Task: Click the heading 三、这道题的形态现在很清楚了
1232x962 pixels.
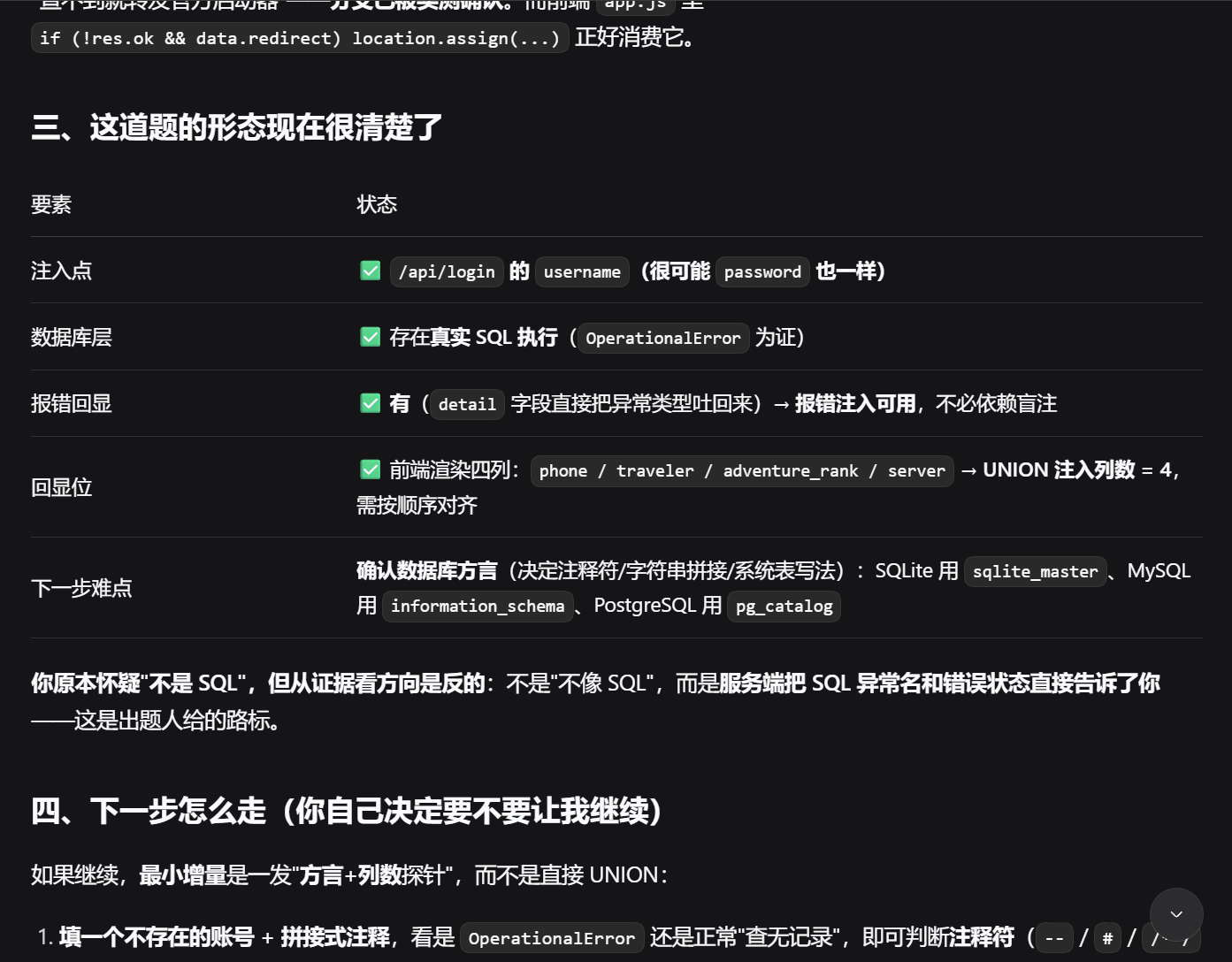Action: pos(237,127)
